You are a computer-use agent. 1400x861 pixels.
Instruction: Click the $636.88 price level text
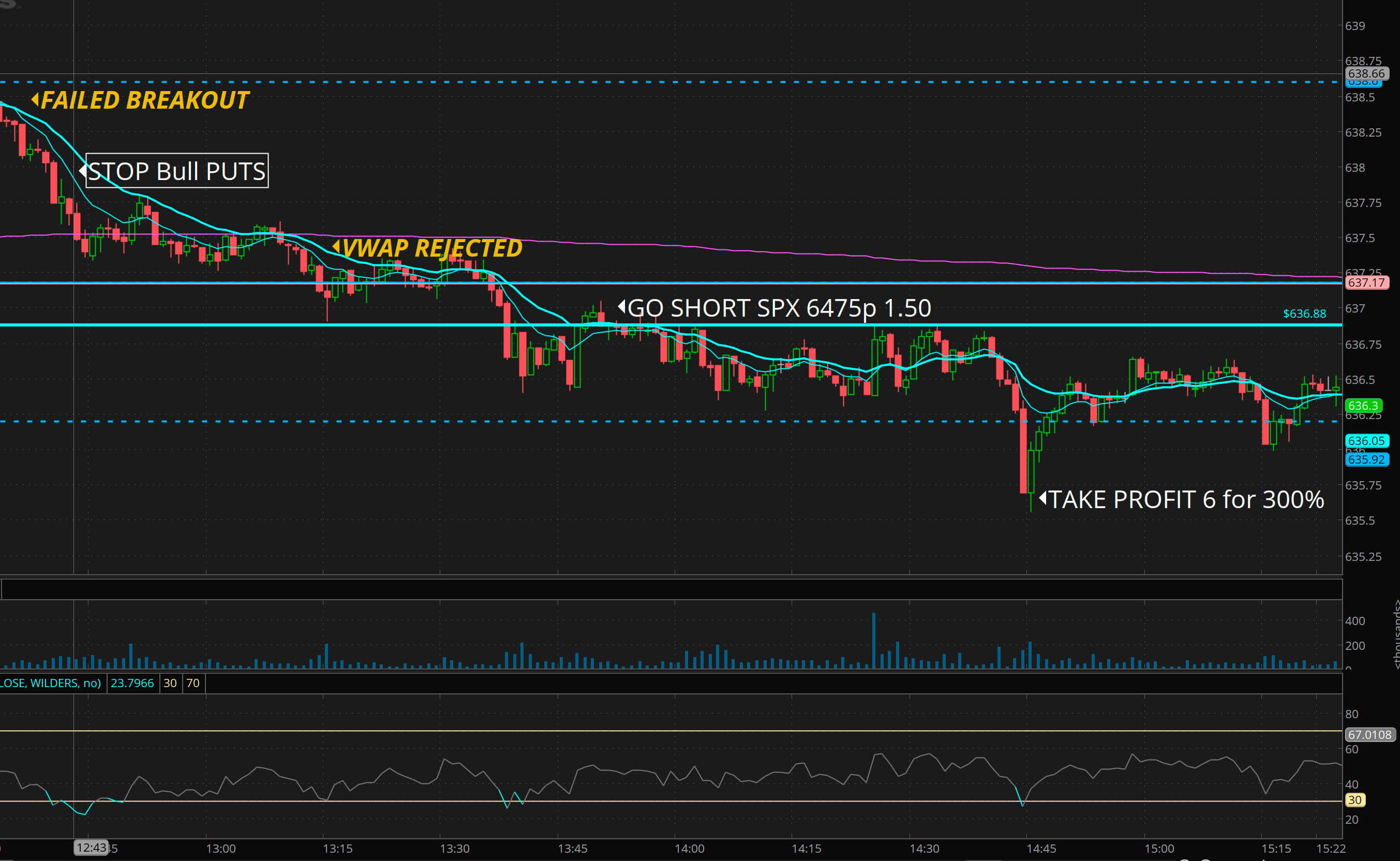click(x=1304, y=314)
